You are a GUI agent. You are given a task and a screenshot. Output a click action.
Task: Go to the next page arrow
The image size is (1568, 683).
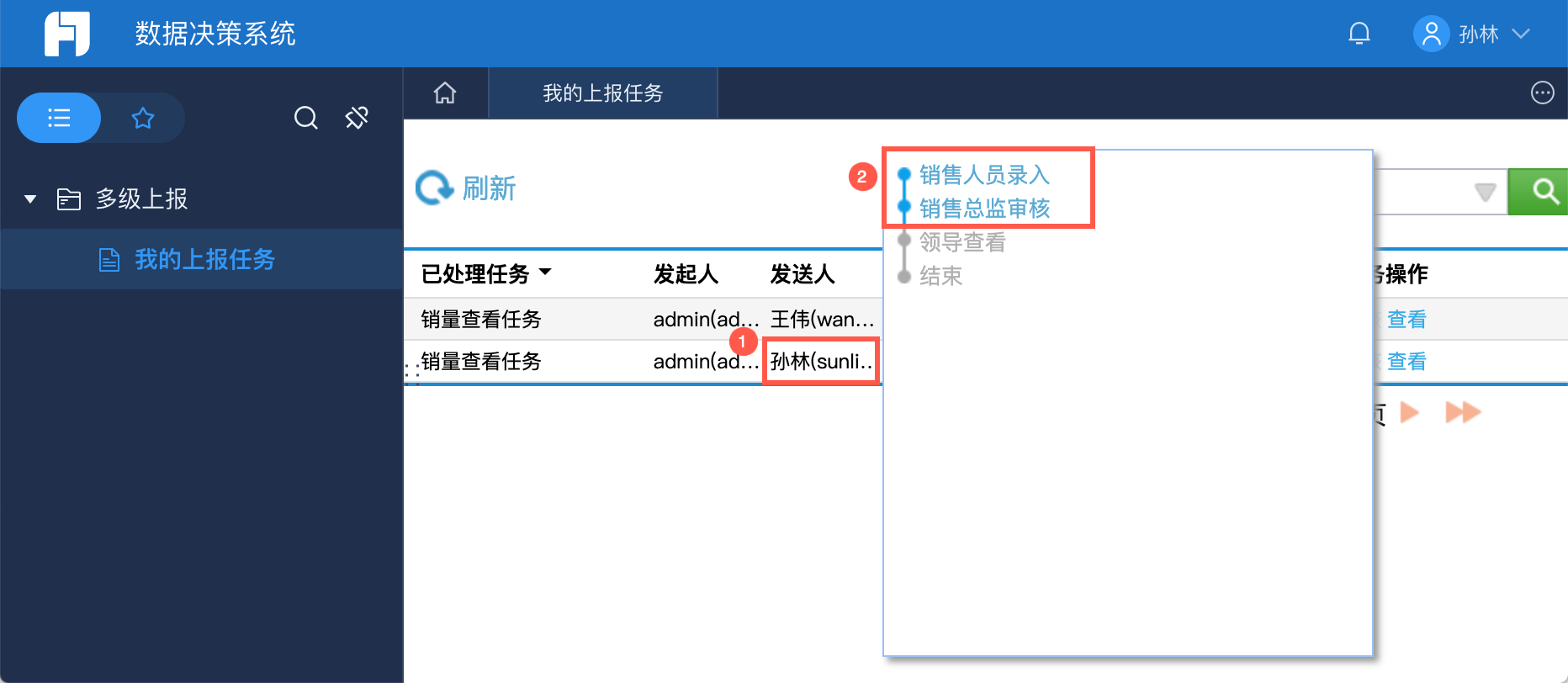point(1410,412)
